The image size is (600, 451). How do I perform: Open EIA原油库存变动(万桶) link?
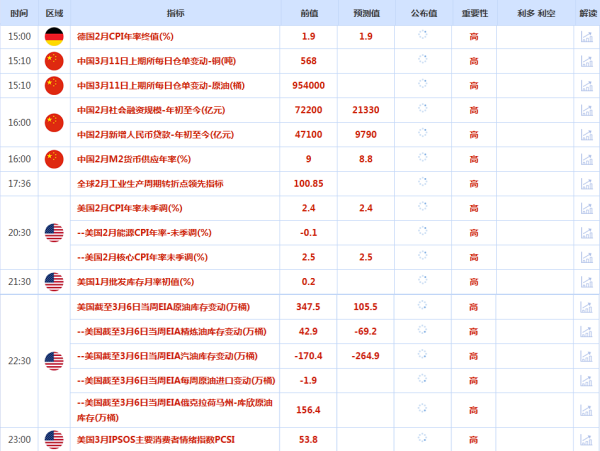point(163,307)
